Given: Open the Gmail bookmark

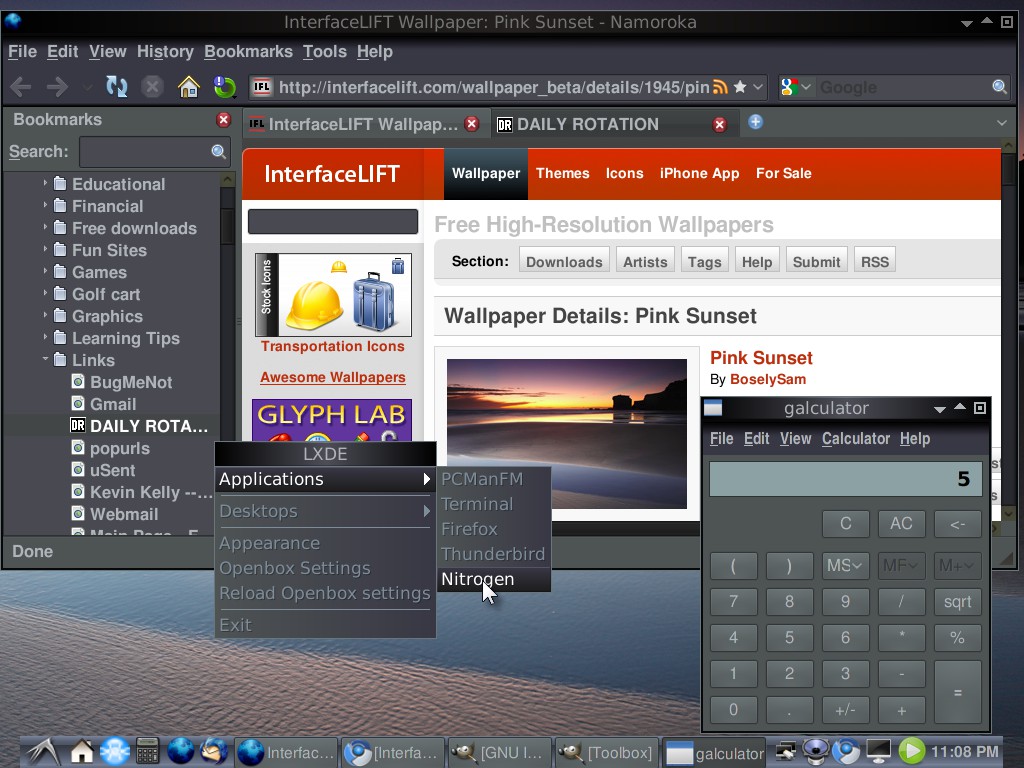Looking at the screenshot, I should (113, 404).
